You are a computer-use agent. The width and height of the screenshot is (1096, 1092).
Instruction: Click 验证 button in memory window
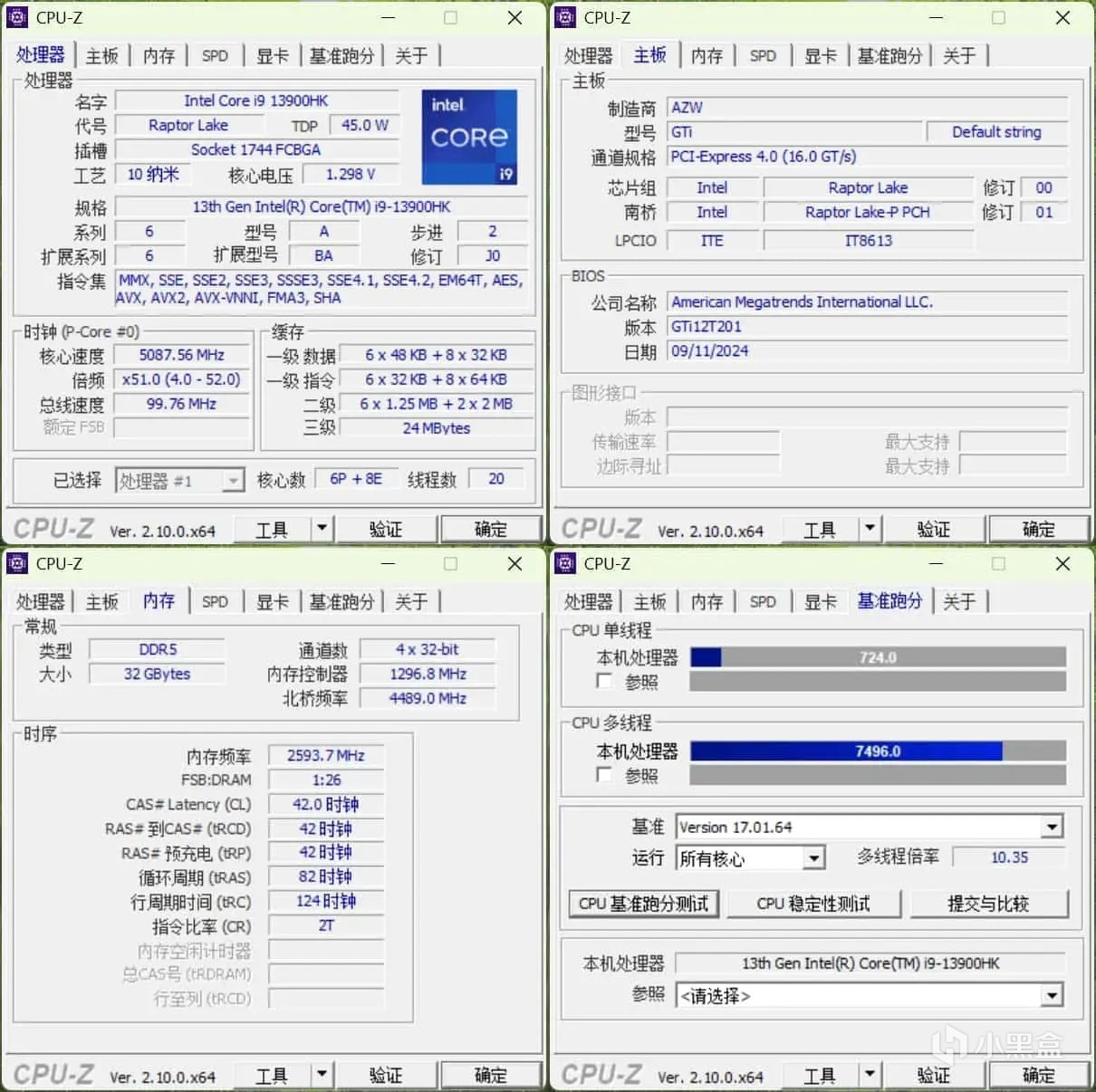pyautogui.click(x=386, y=1075)
